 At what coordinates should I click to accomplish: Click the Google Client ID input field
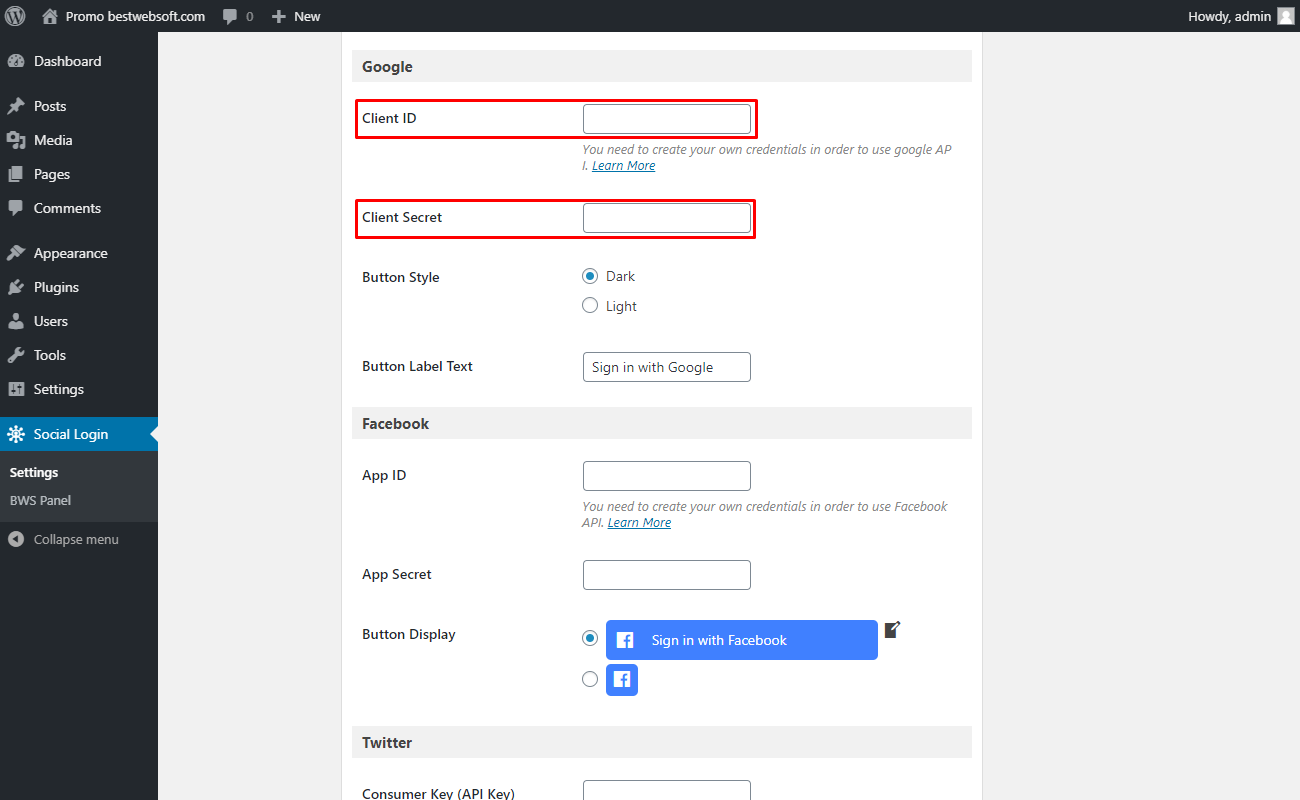[x=666, y=119]
